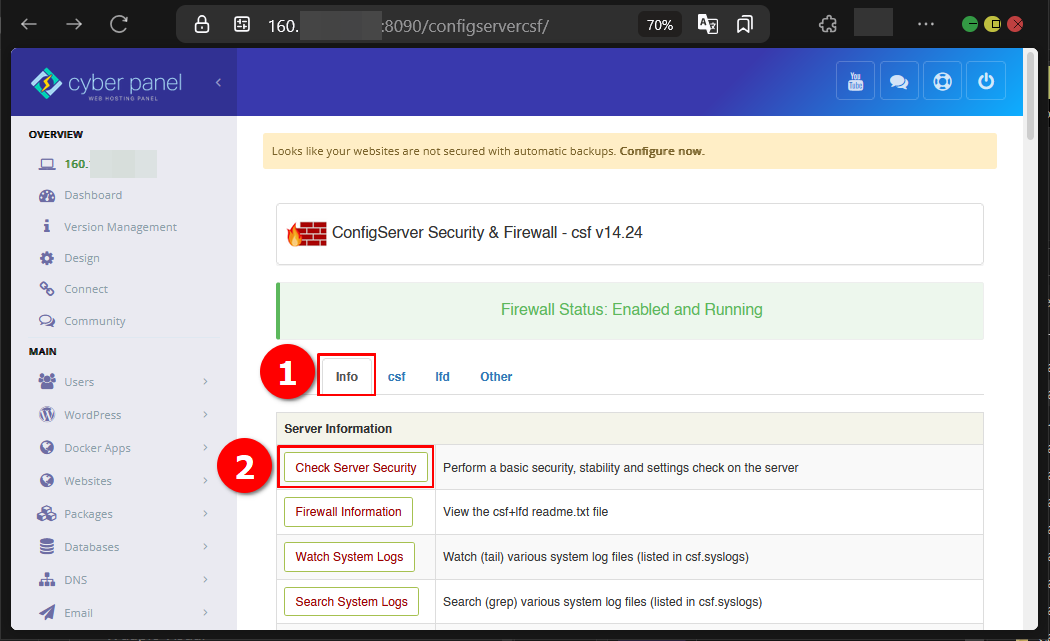
Task: Collapse the sidebar with the chevron
Action: pos(218,82)
